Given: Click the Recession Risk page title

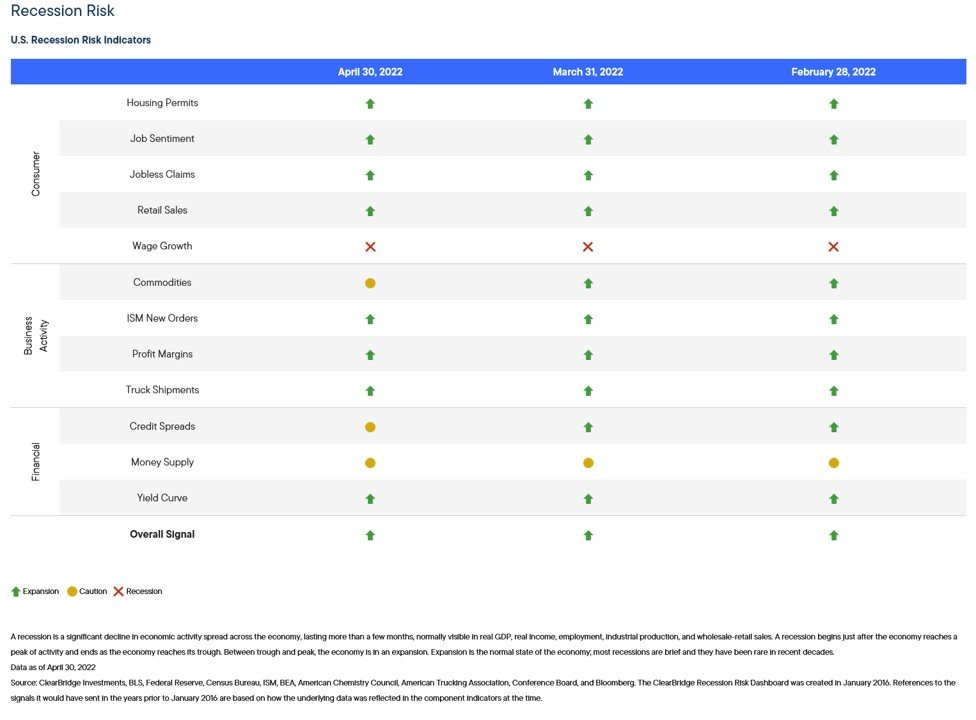Looking at the screenshot, I should tap(62, 12).
